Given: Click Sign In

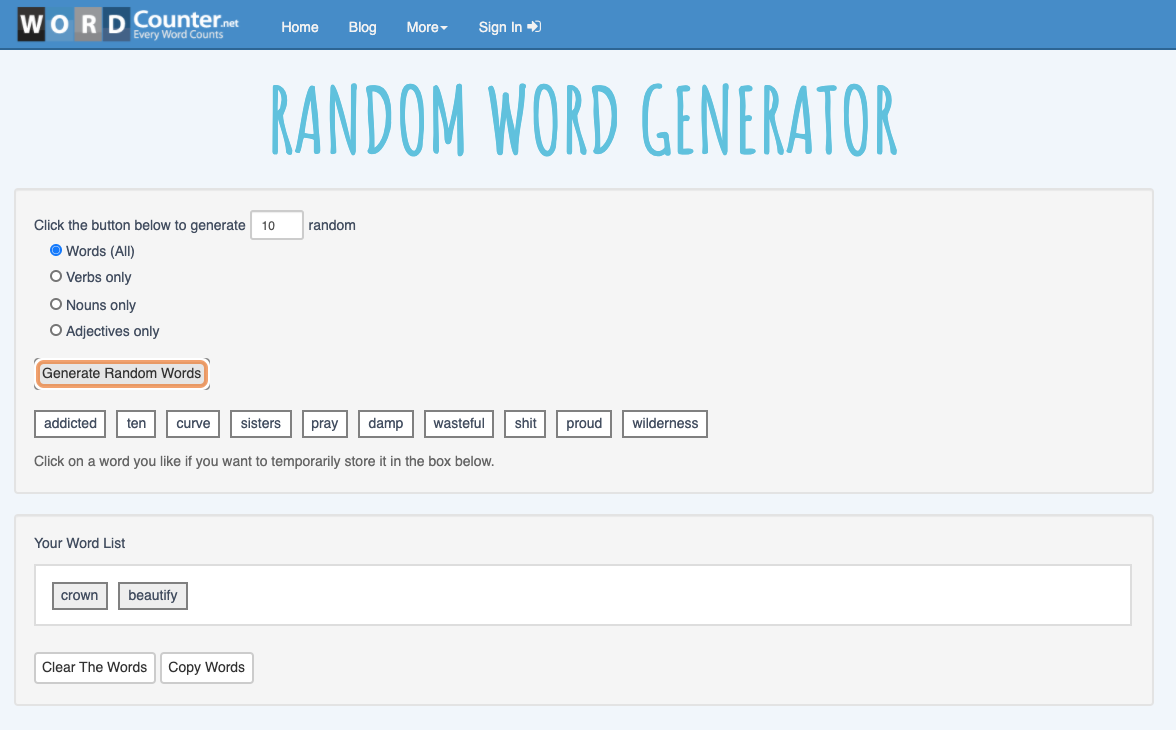Looking at the screenshot, I should (500, 27).
